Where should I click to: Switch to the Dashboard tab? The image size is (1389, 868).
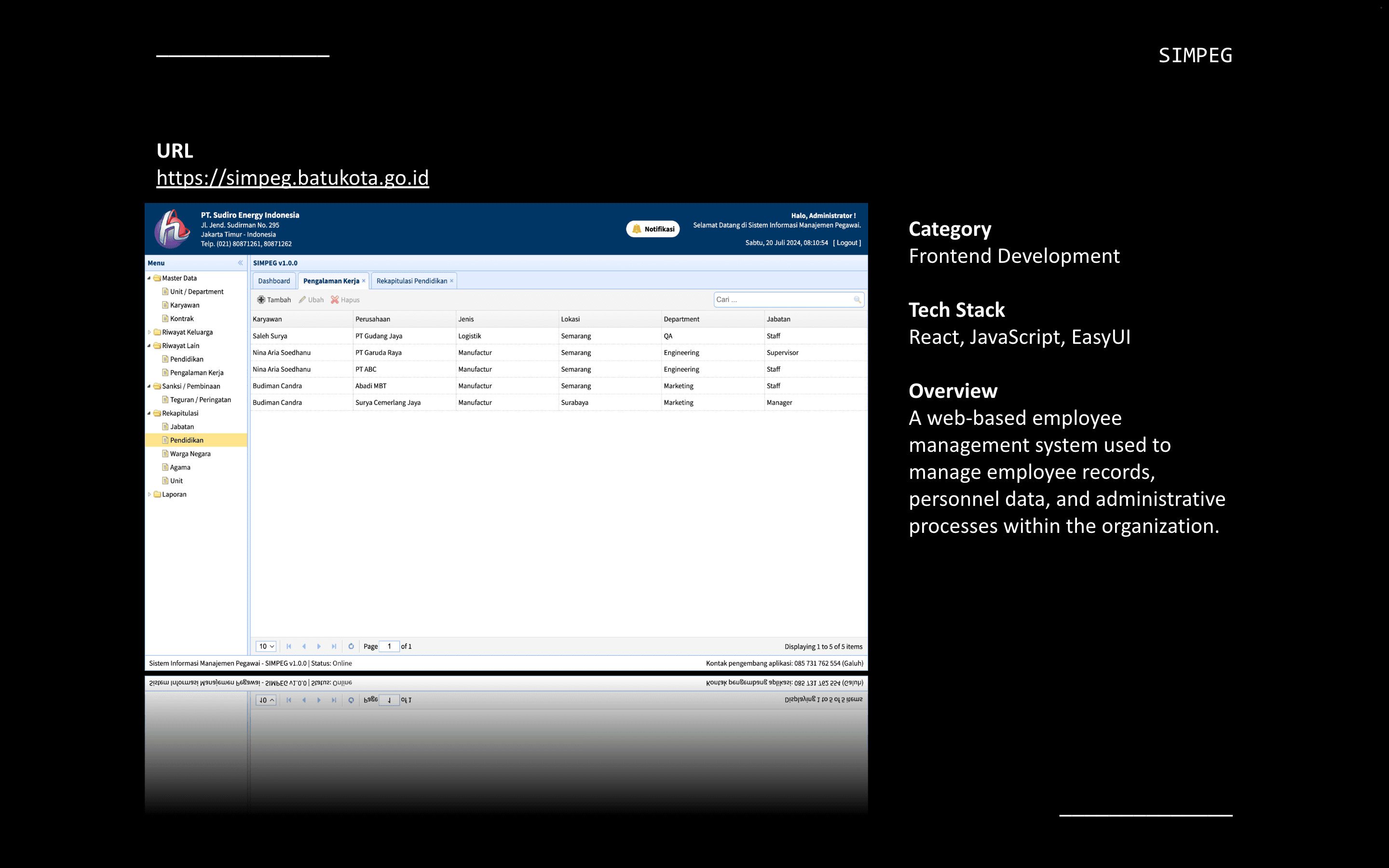[x=274, y=281]
